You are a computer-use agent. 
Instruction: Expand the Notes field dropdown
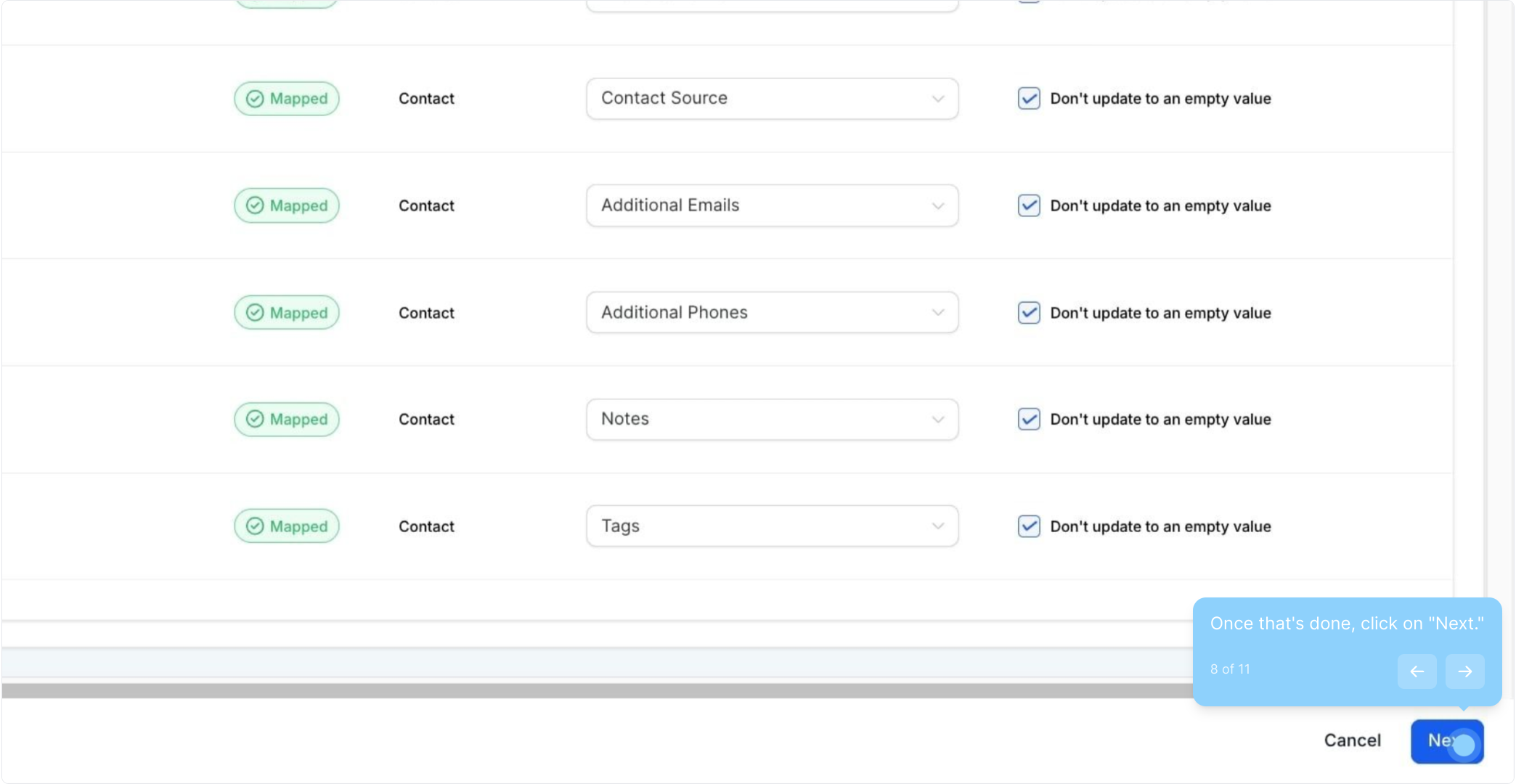tap(772, 420)
